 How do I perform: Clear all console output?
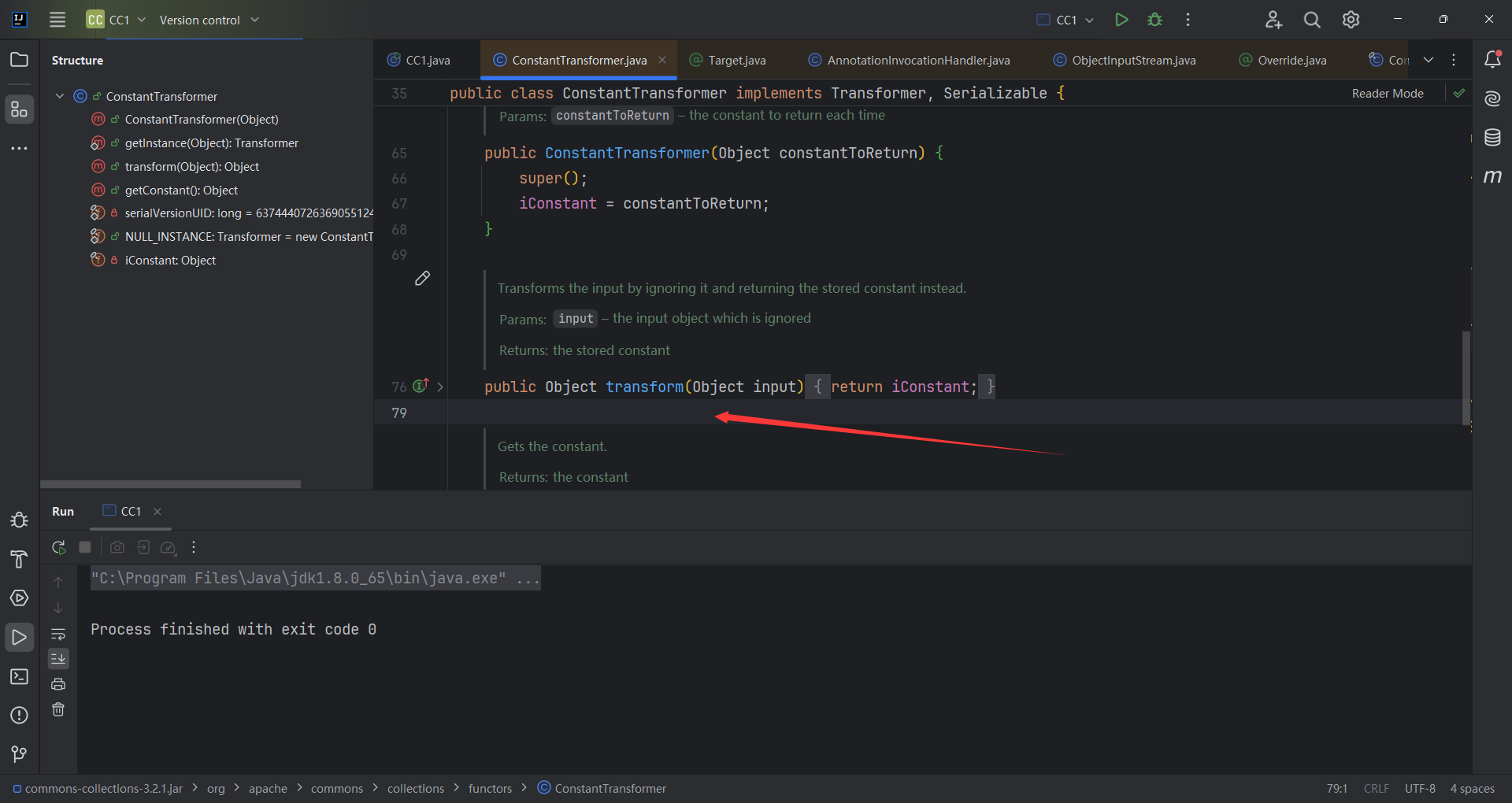point(58,709)
